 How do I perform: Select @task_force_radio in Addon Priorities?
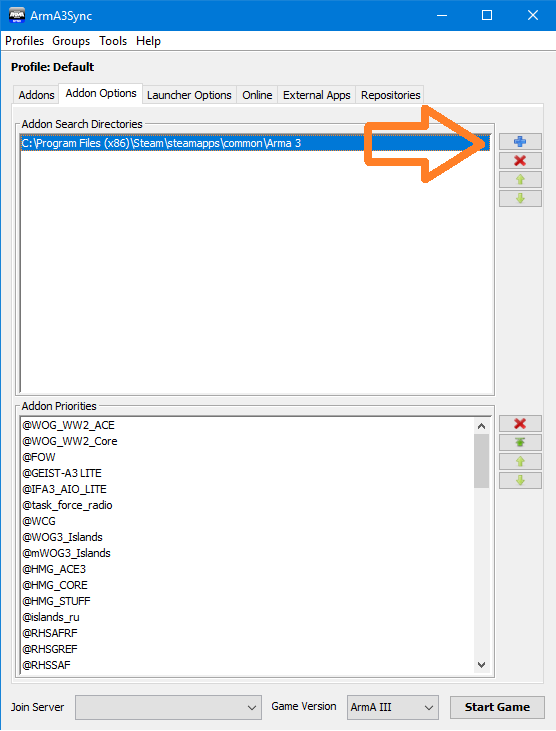click(68, 505)
